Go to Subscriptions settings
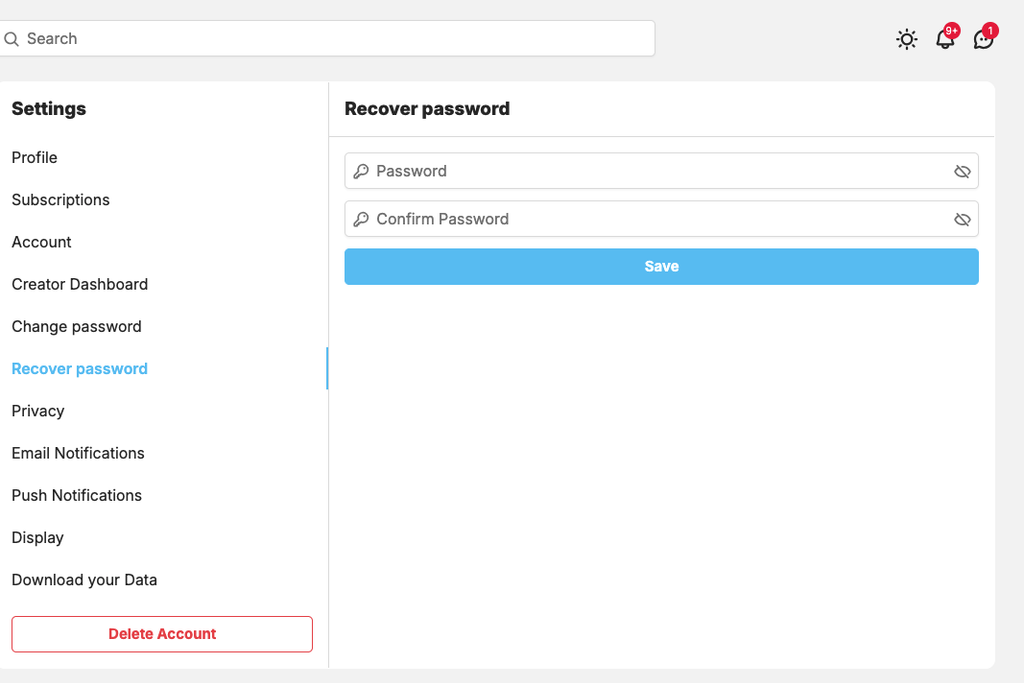Image resolution: width=1024 pixels, height=683 pixels. pyautogui.click(x=61, y=200)
